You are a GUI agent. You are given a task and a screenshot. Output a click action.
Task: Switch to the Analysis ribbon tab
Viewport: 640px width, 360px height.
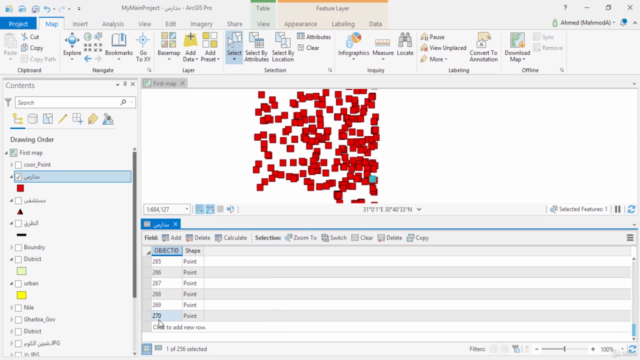coord(113,24)
